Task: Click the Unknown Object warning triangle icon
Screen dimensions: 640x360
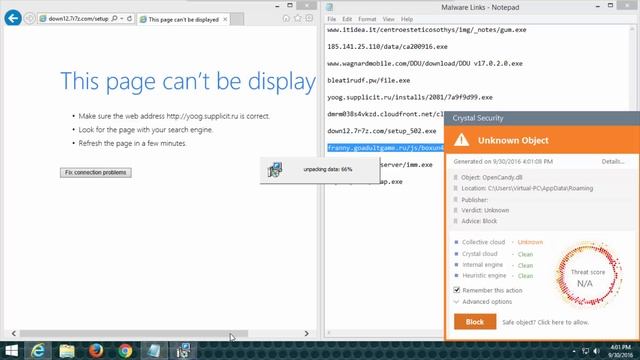Action: tap(461, 140)
